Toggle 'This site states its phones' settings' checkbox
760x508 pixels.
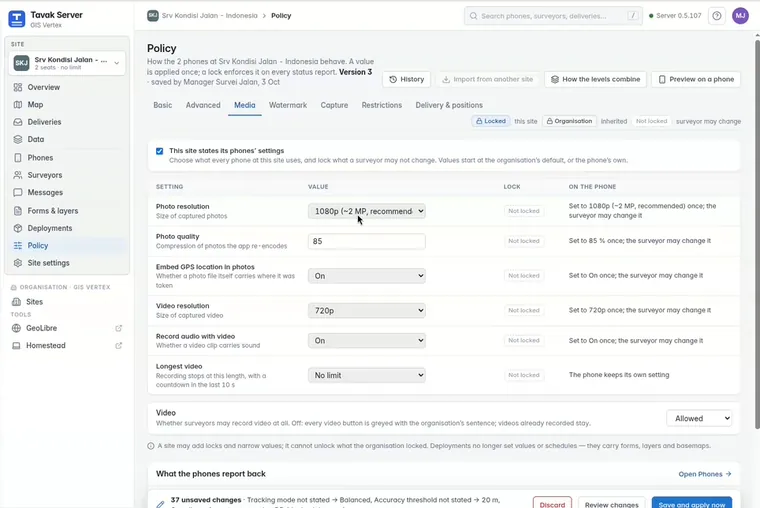click(159, 151)
